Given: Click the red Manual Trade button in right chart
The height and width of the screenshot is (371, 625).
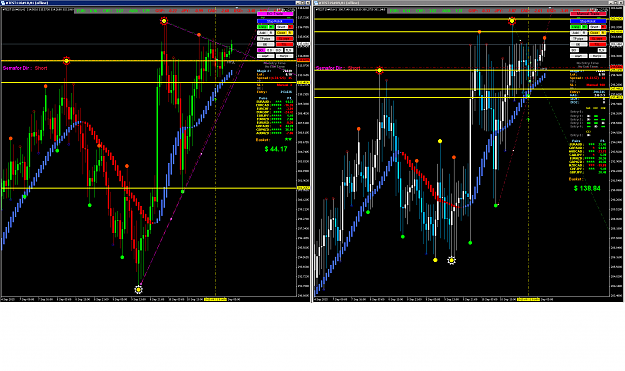Looking at the screenshot, I should pyautogui.click(x=588, y=14).
